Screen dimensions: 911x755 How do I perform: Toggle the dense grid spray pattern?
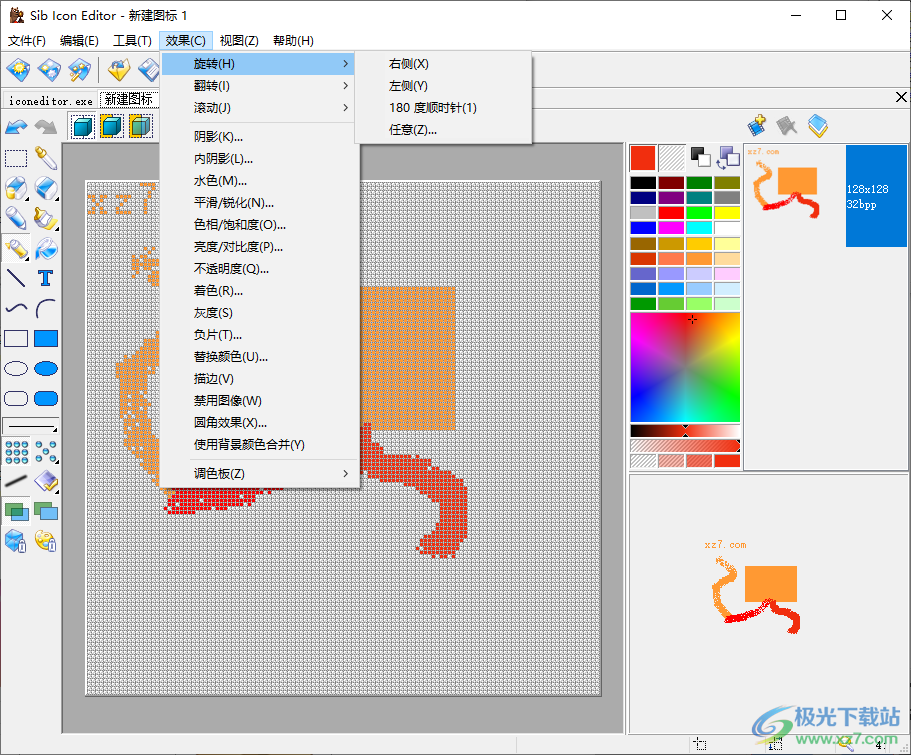[x=16, y=452]
